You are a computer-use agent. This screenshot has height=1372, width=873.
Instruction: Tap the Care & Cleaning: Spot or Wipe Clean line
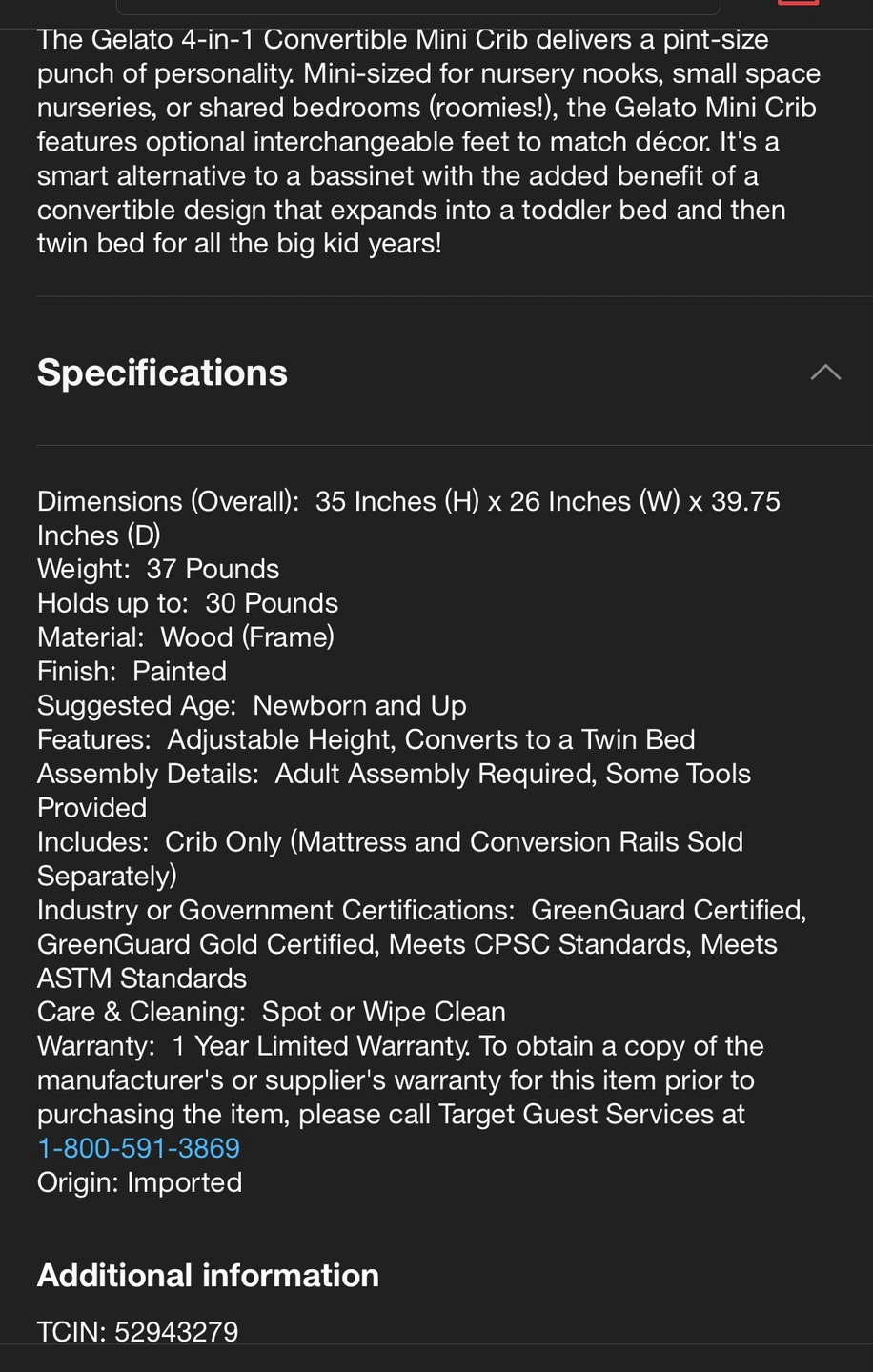tap(272, 1012)
